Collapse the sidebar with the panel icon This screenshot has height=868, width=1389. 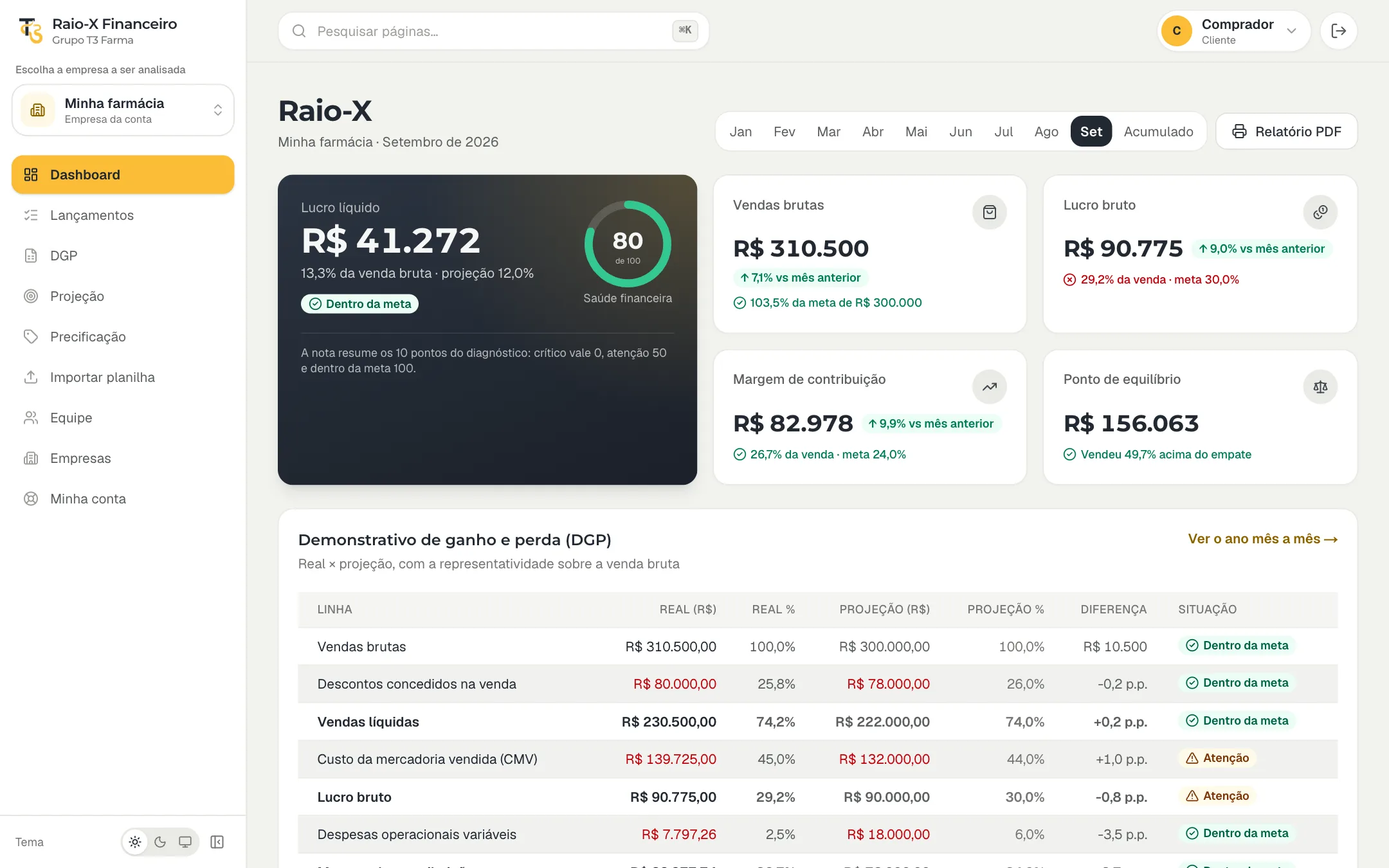click(x=217, y=842)
